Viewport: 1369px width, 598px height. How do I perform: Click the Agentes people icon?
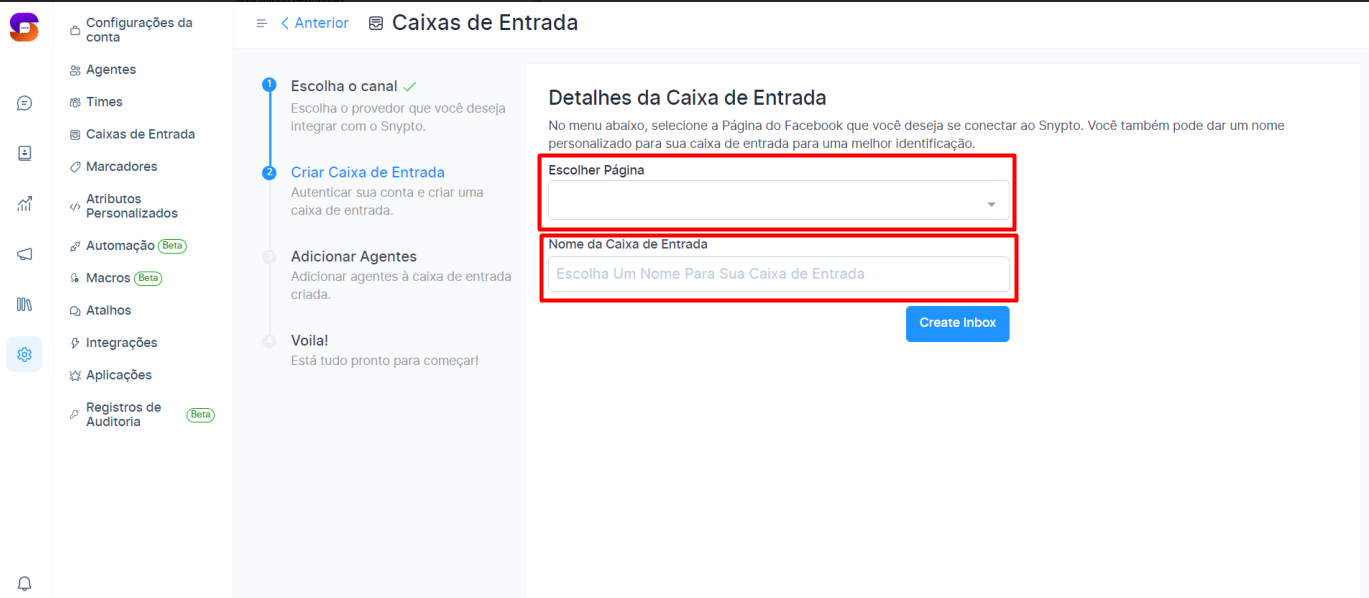(75, 70)
